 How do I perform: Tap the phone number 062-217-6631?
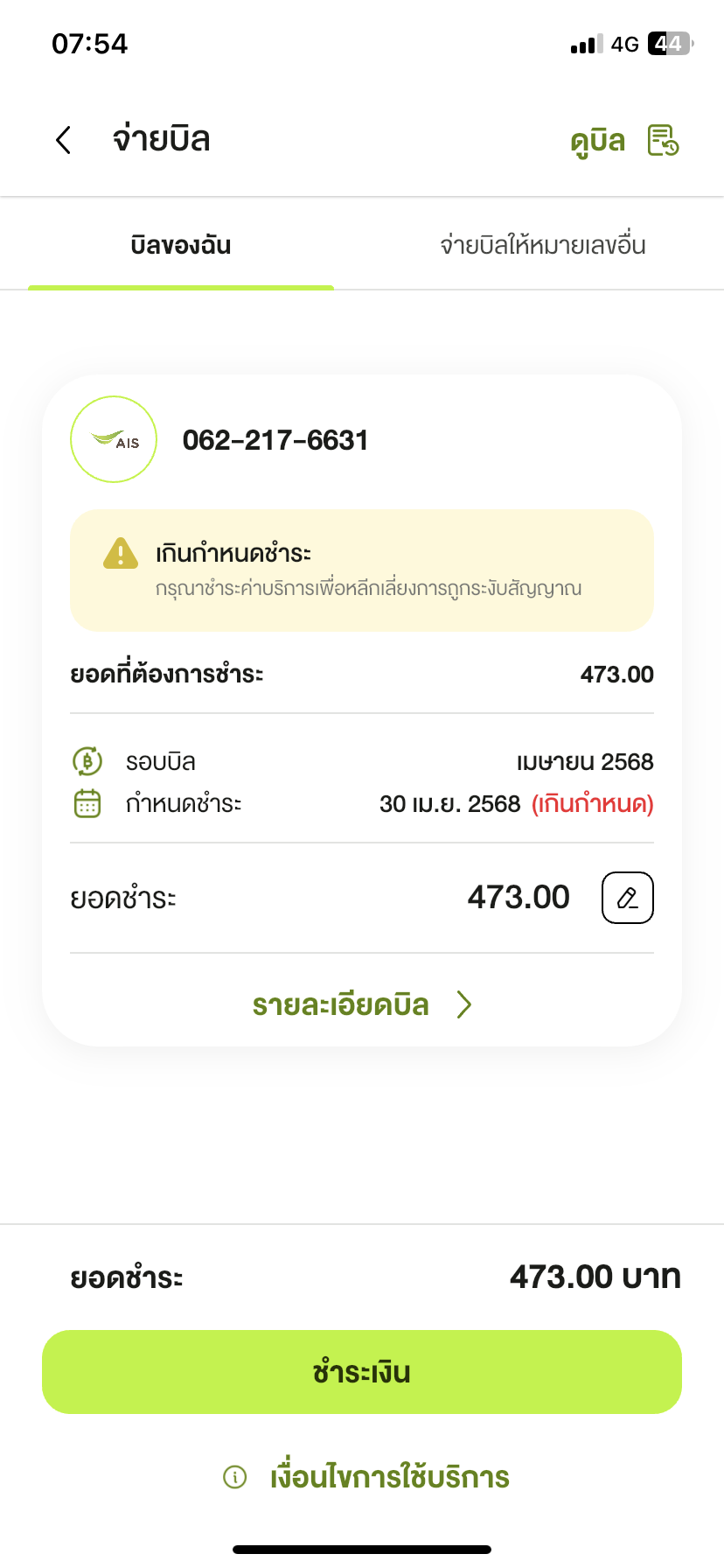(x=275, y=440)
